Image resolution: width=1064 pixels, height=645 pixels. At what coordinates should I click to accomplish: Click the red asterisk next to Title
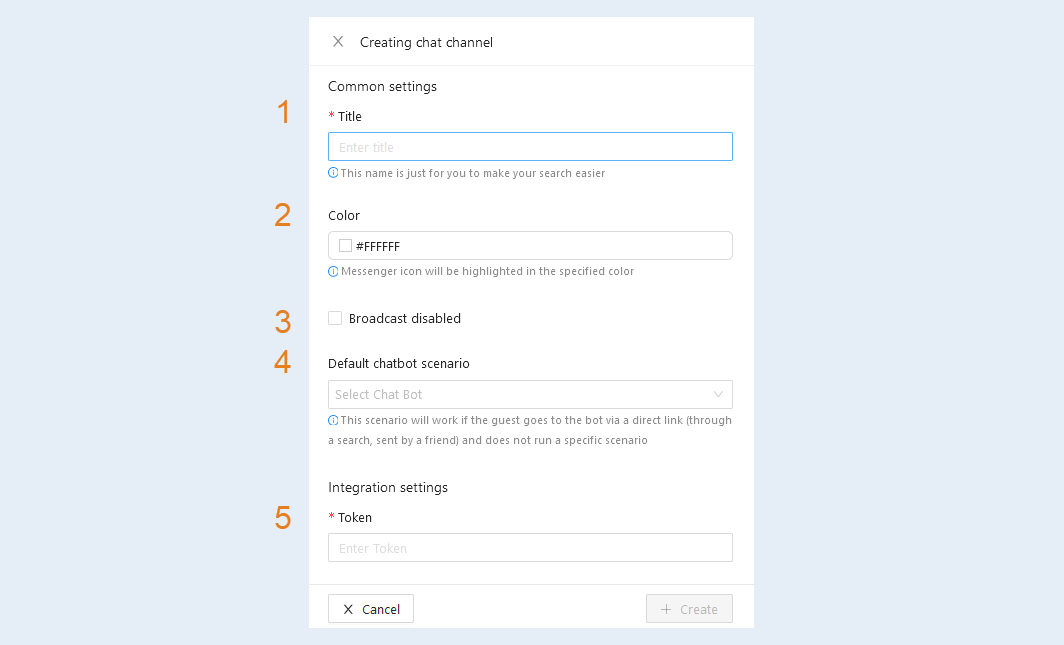pyautogui.click(x=331, y=116)
